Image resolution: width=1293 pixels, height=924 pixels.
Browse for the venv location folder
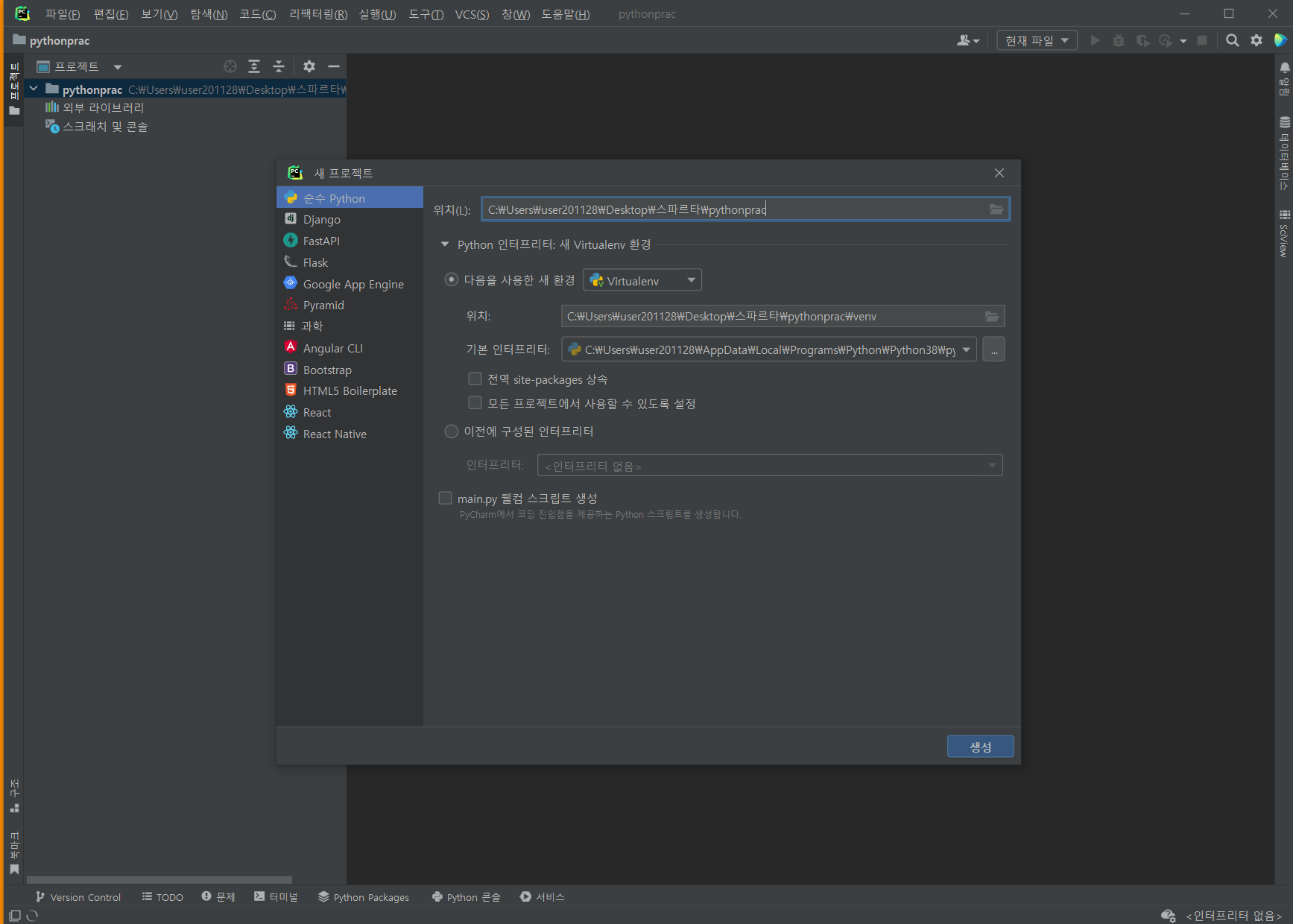coord(992,317)
